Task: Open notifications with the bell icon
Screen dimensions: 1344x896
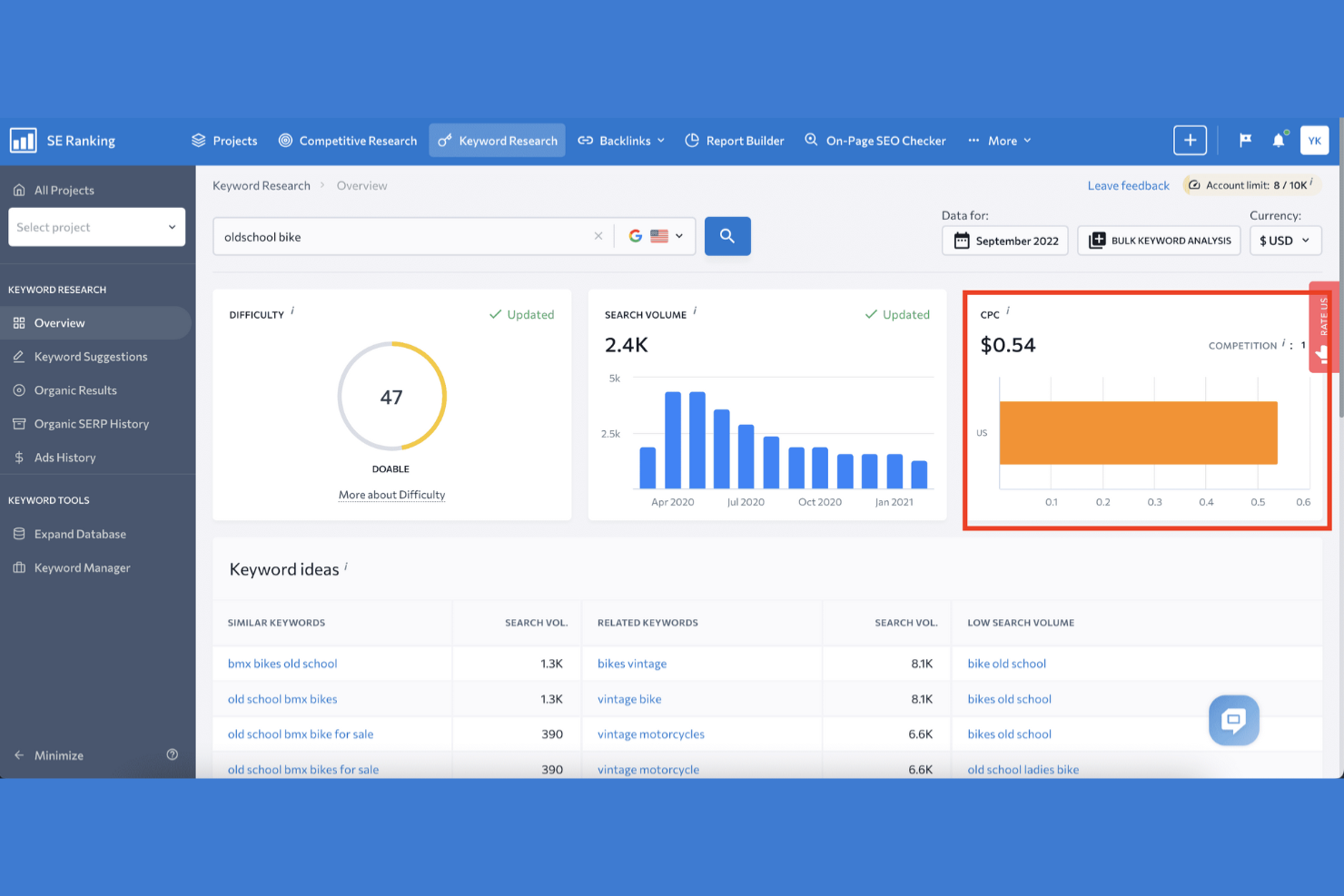Action: (1279, 140)
